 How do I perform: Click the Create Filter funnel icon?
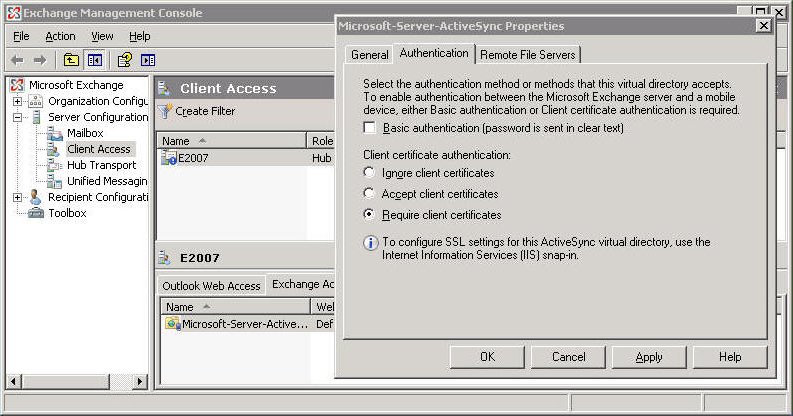point(165,111)
